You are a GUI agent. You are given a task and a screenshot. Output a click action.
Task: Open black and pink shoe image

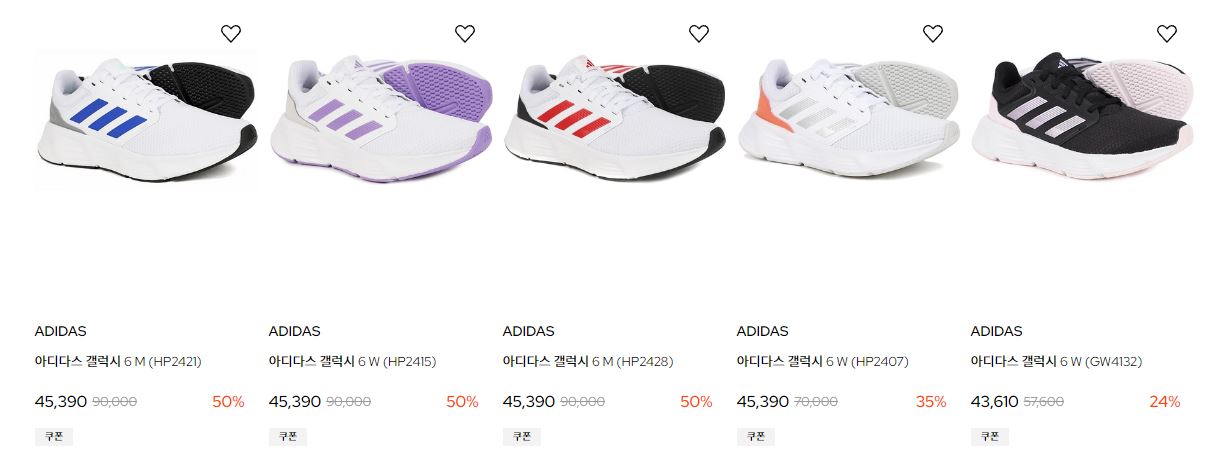pos(1082,120)
